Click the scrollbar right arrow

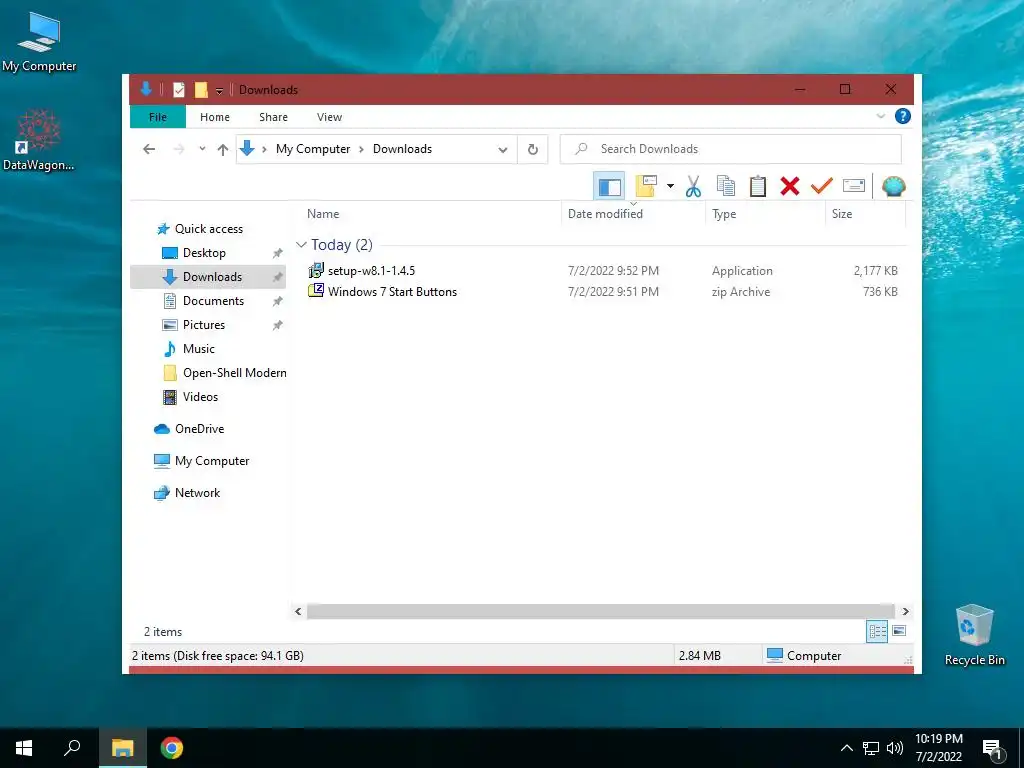905,611
